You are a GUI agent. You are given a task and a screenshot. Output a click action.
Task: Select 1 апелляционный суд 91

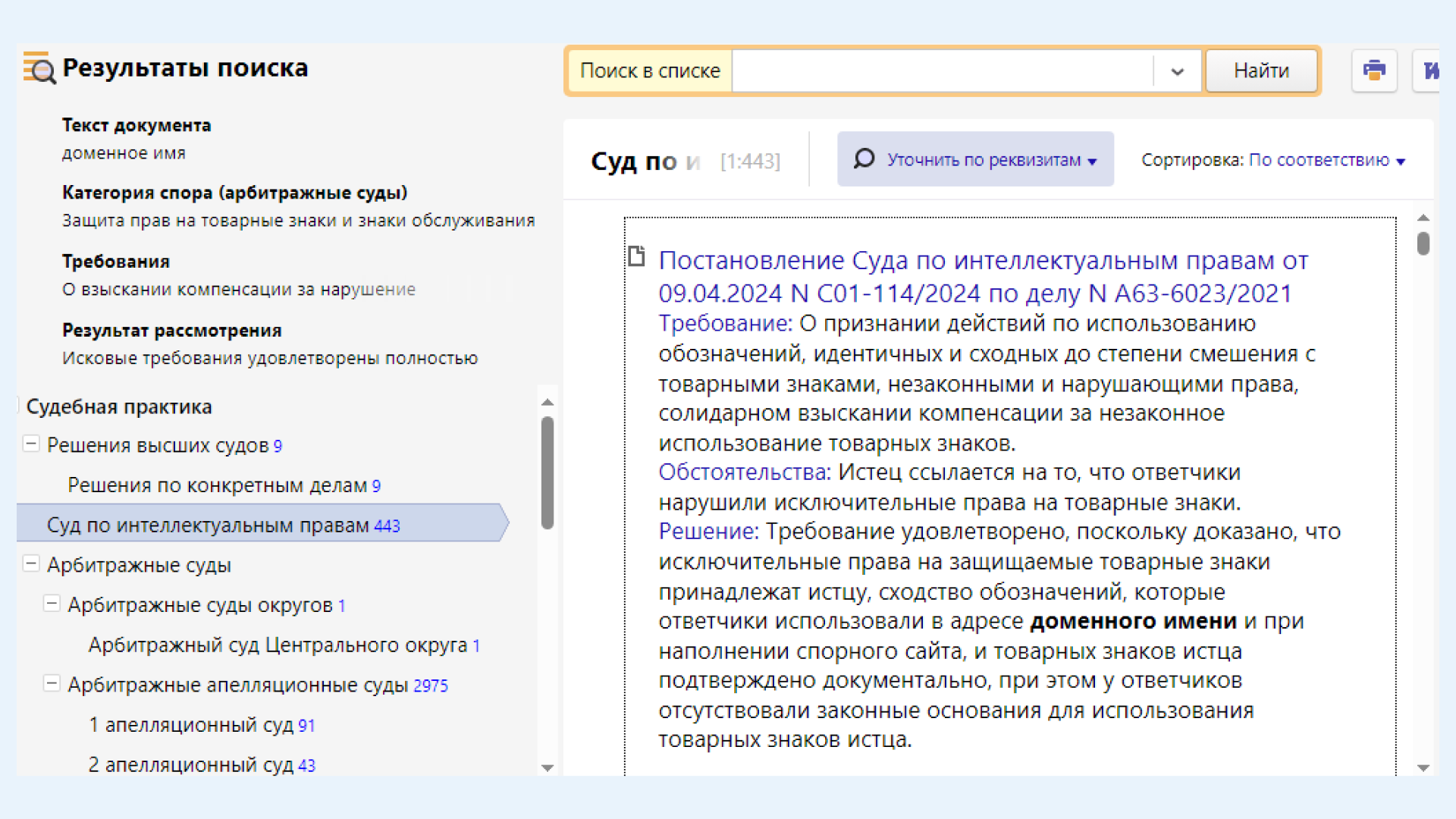[x=202, y=725]
